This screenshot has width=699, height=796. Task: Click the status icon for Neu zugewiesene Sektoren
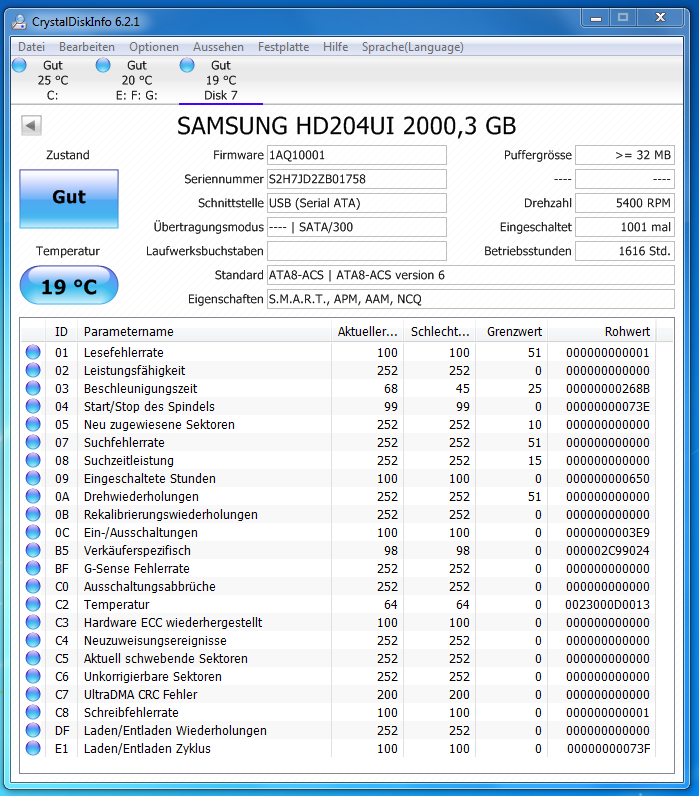[x=33, y=424]
